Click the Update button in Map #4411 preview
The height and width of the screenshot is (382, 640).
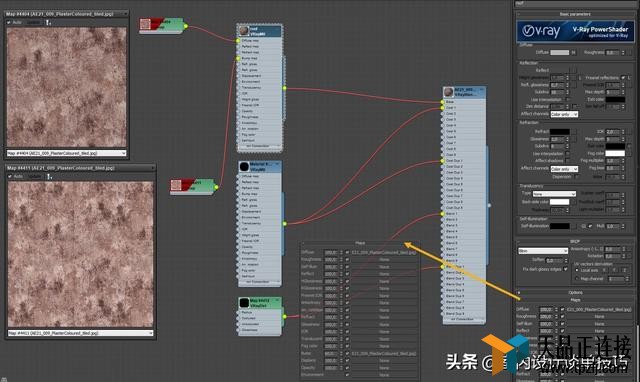click(35, 176)
